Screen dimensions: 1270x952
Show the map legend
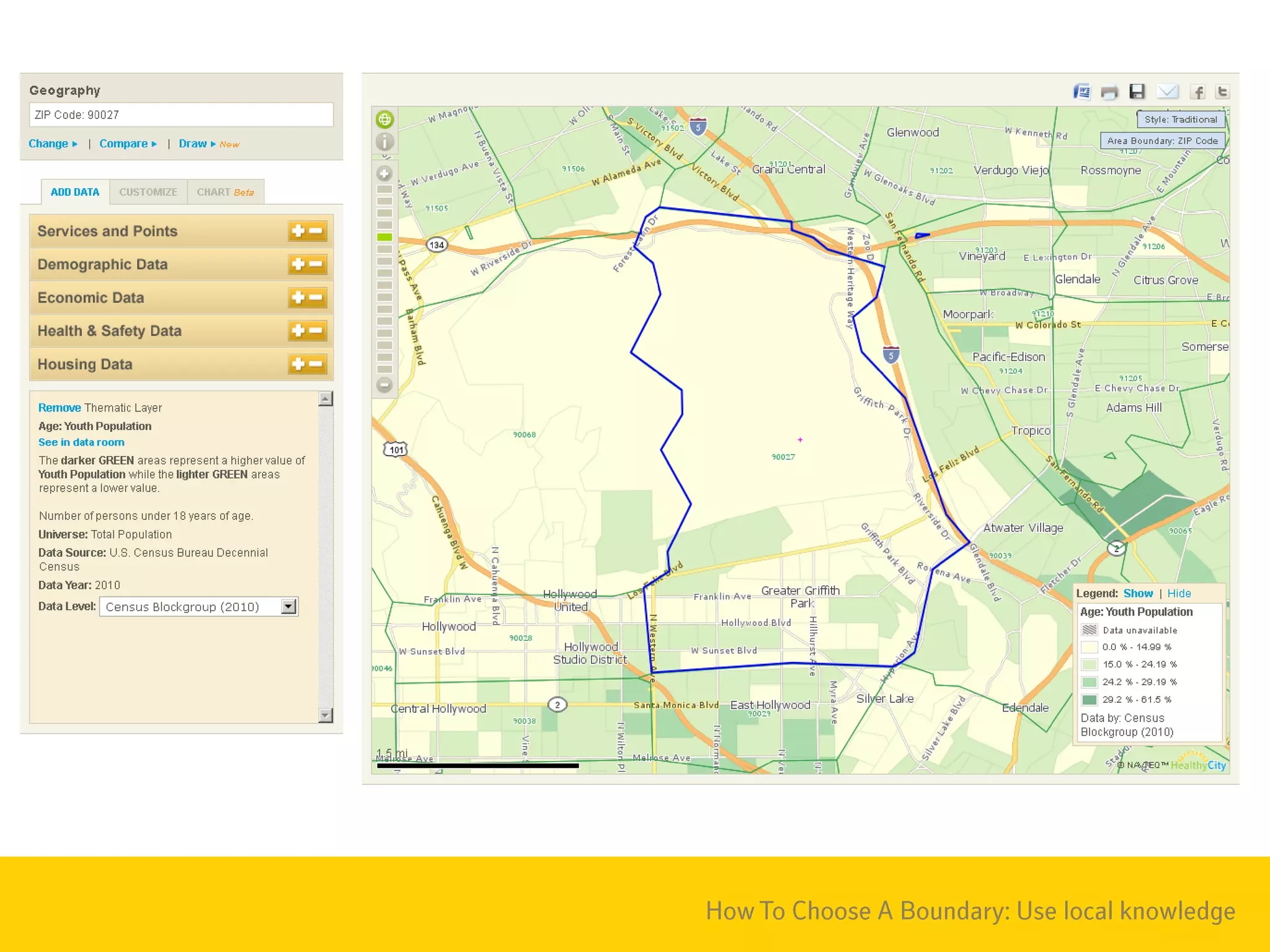(x=1138, y=593)
